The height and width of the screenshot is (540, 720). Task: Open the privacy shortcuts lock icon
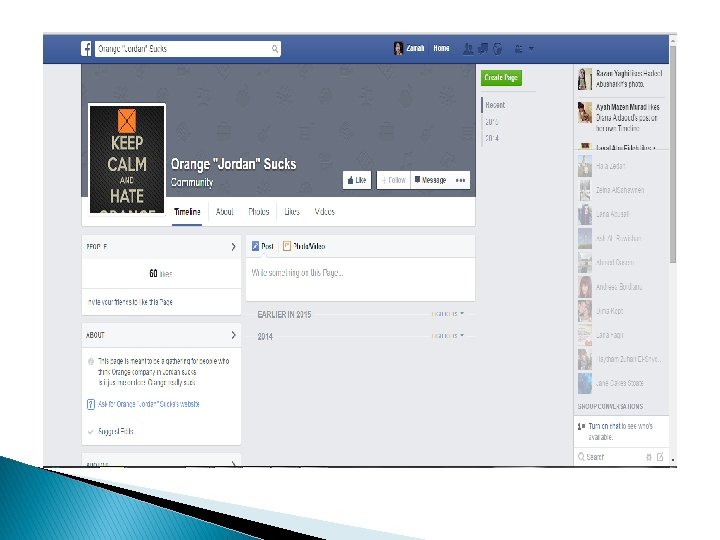tap(519, 49)
